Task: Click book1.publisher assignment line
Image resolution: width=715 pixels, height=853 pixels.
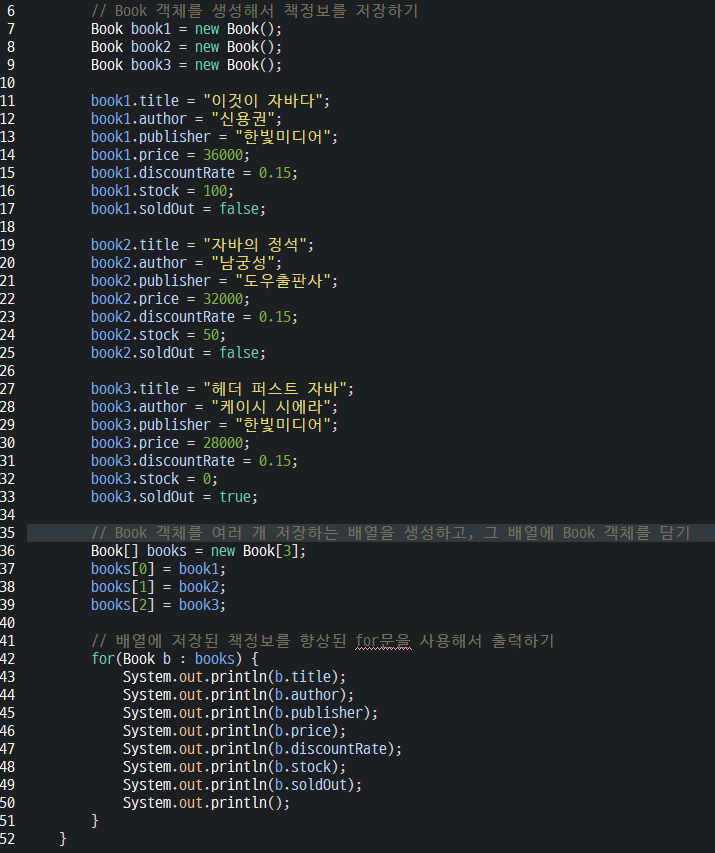Action: [x=214, y=137]
